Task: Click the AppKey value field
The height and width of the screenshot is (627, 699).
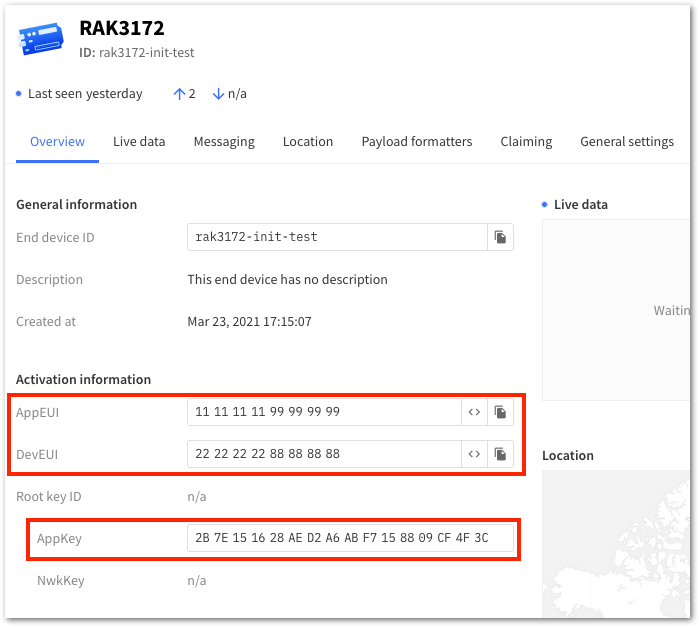Action: [x=350, y=538]
